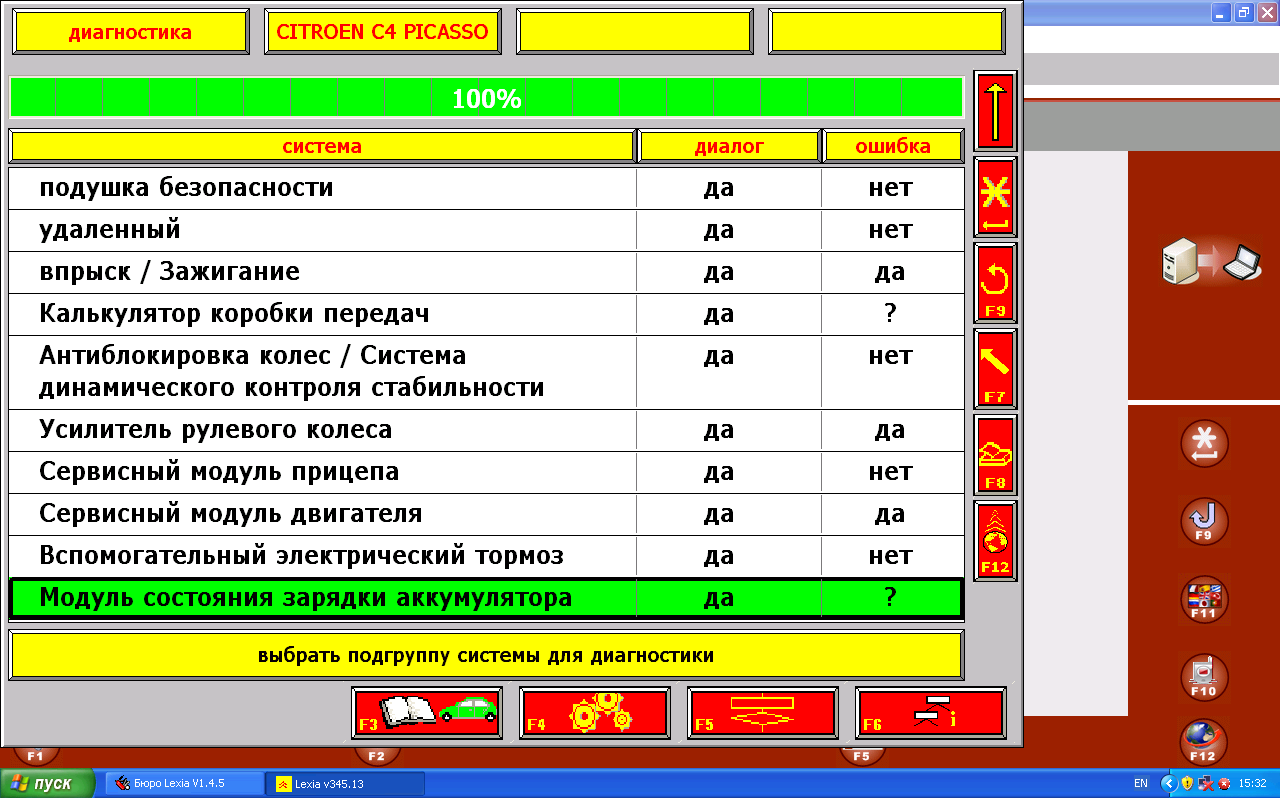Open F3 book and car documentation
Image resolution: width=1280 pixels, height=798 pixels.
(427, 713)
